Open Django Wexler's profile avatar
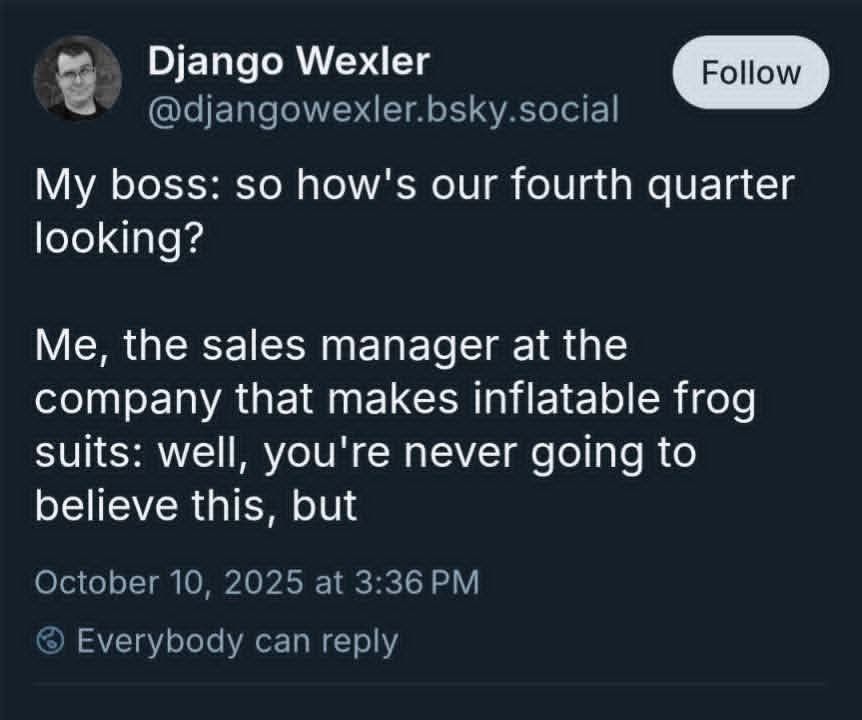Screen dimensions: 862x720 (x=77, y=79)
